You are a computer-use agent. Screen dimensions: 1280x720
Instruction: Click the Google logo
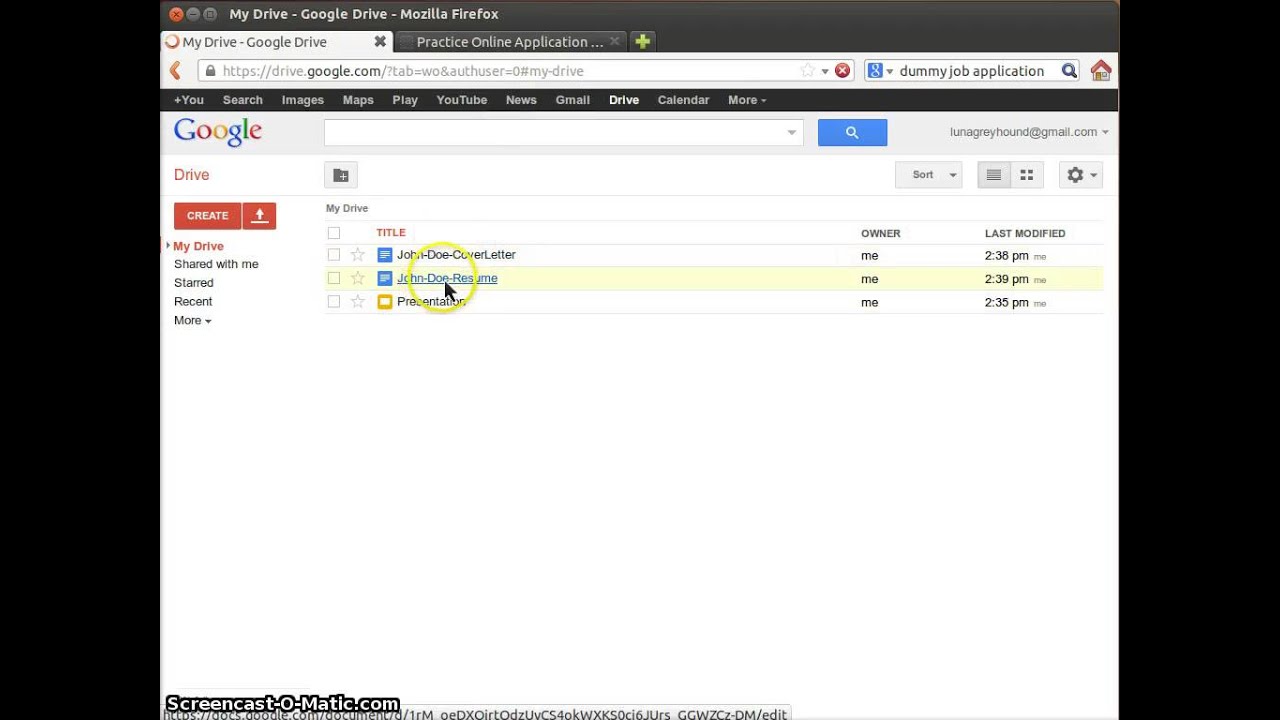pos(218,132)
